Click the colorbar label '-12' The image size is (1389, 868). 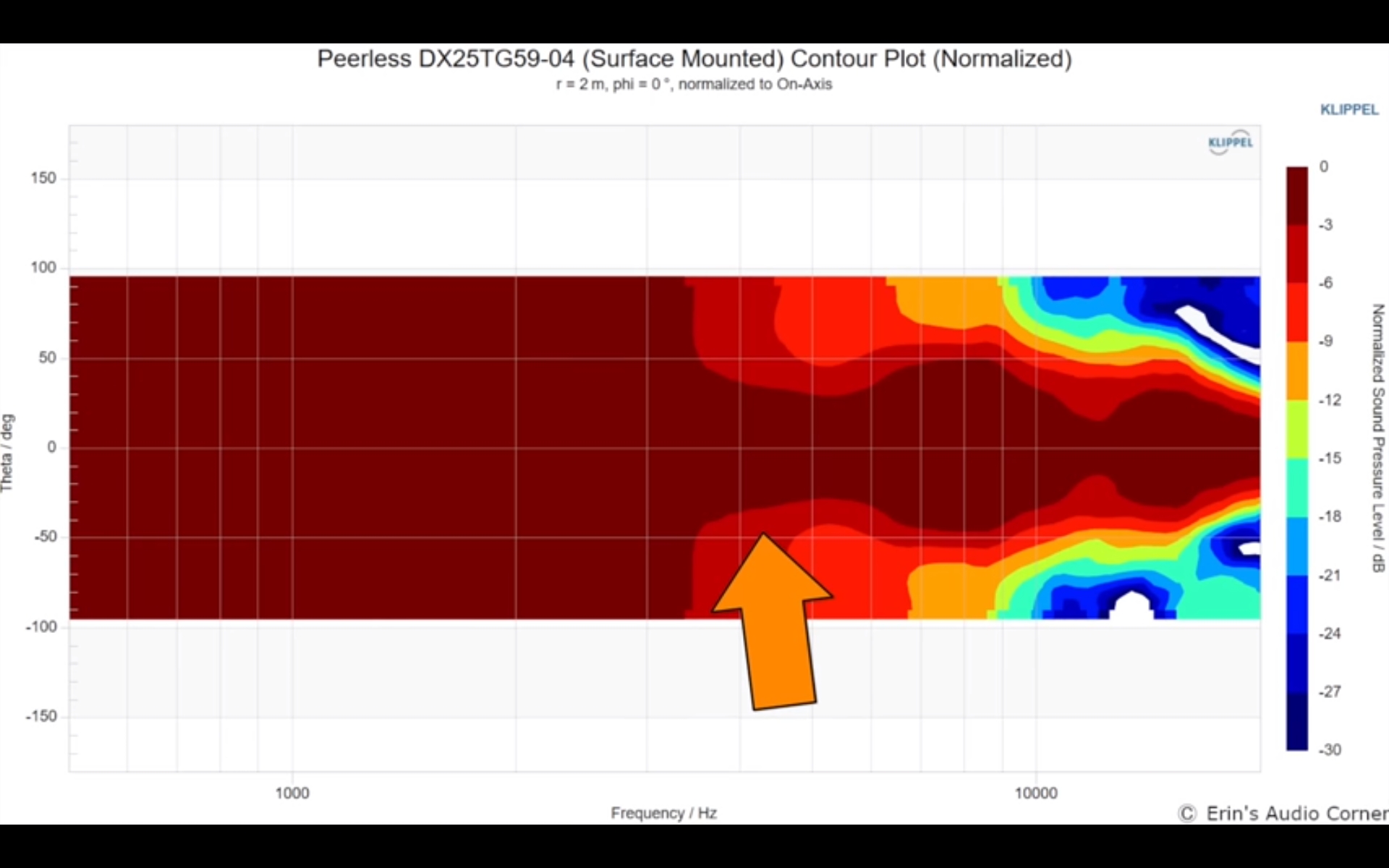(x=1330, y=400)
